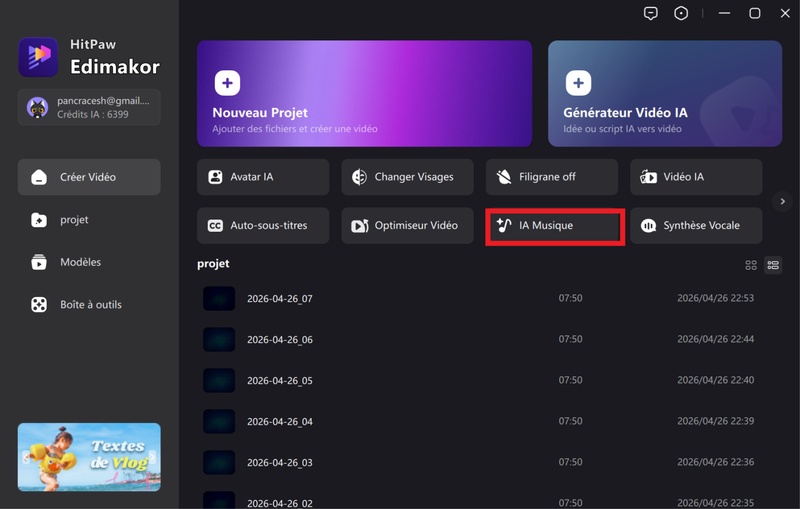Click the Boîte à outils icon

39,304
